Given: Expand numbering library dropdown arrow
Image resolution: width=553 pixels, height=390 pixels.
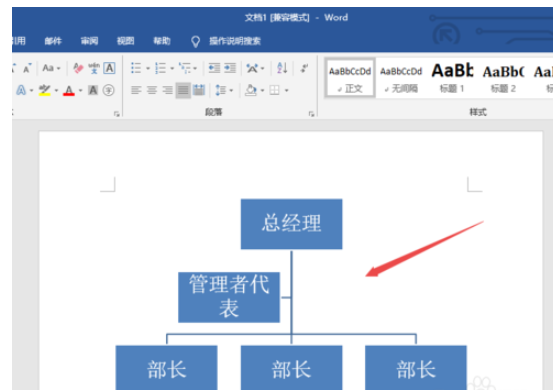Looking at the screenshot, I should click(172, 68).
